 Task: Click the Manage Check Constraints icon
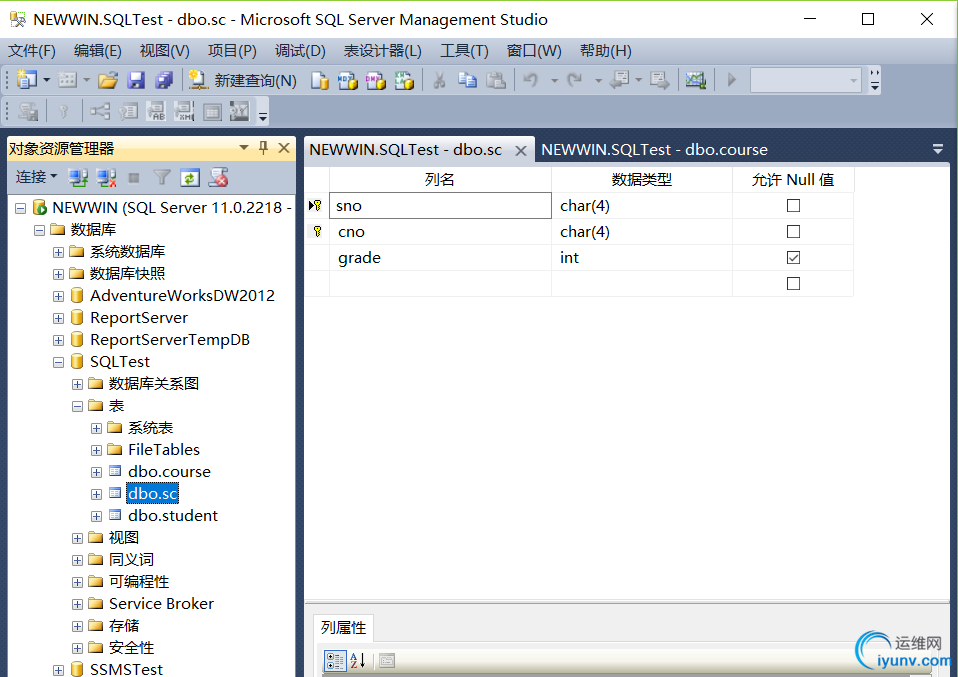pos(212,112)
